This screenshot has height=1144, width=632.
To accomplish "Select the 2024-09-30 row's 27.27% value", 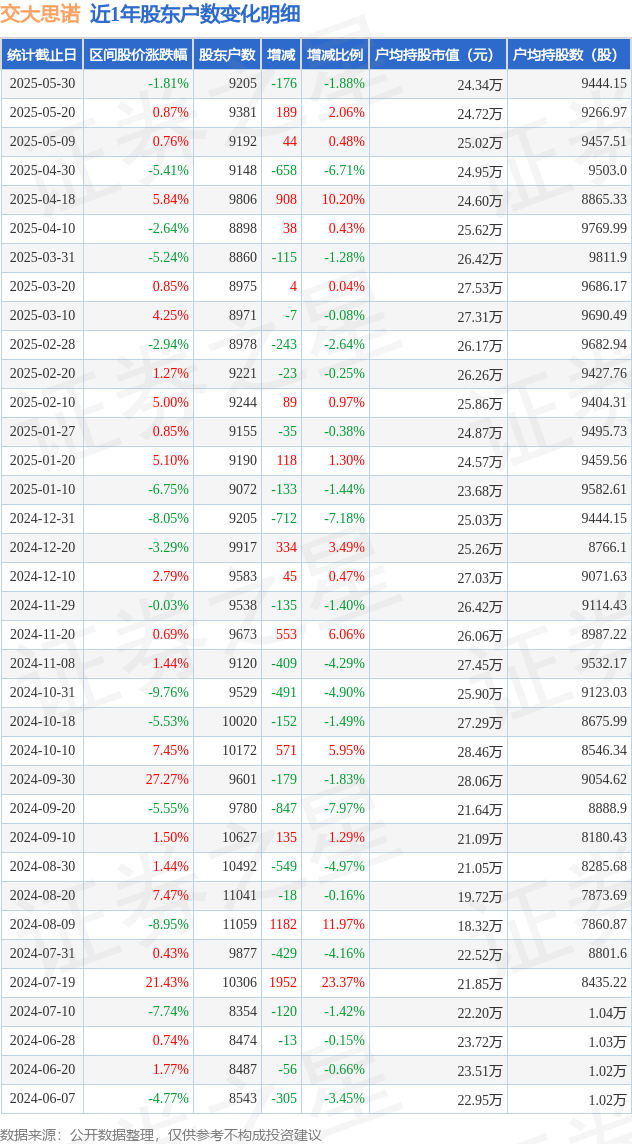I will 169,780.
